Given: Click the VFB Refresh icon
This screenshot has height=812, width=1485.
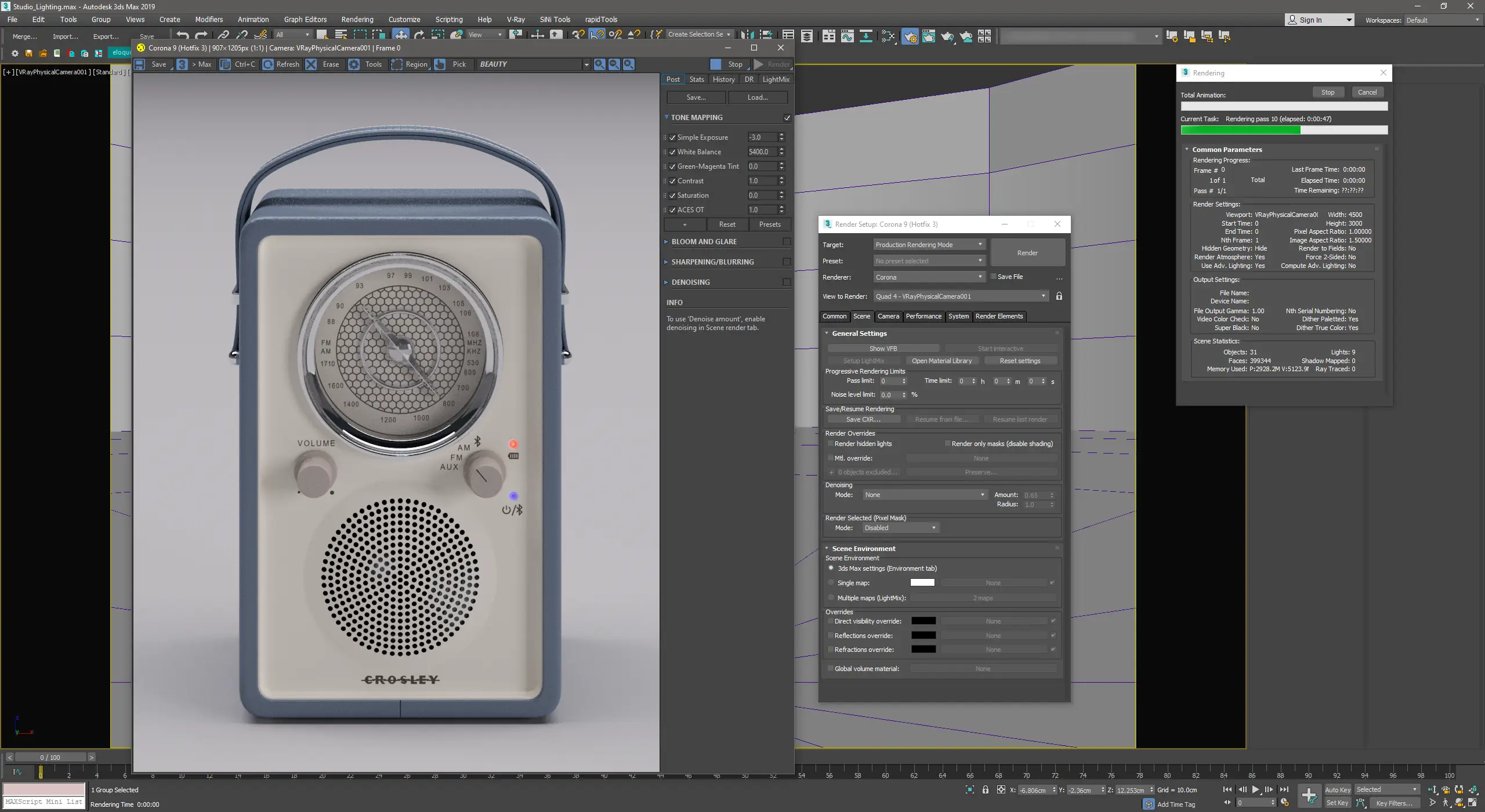Looking at the screenshot, I should [268, 64].
